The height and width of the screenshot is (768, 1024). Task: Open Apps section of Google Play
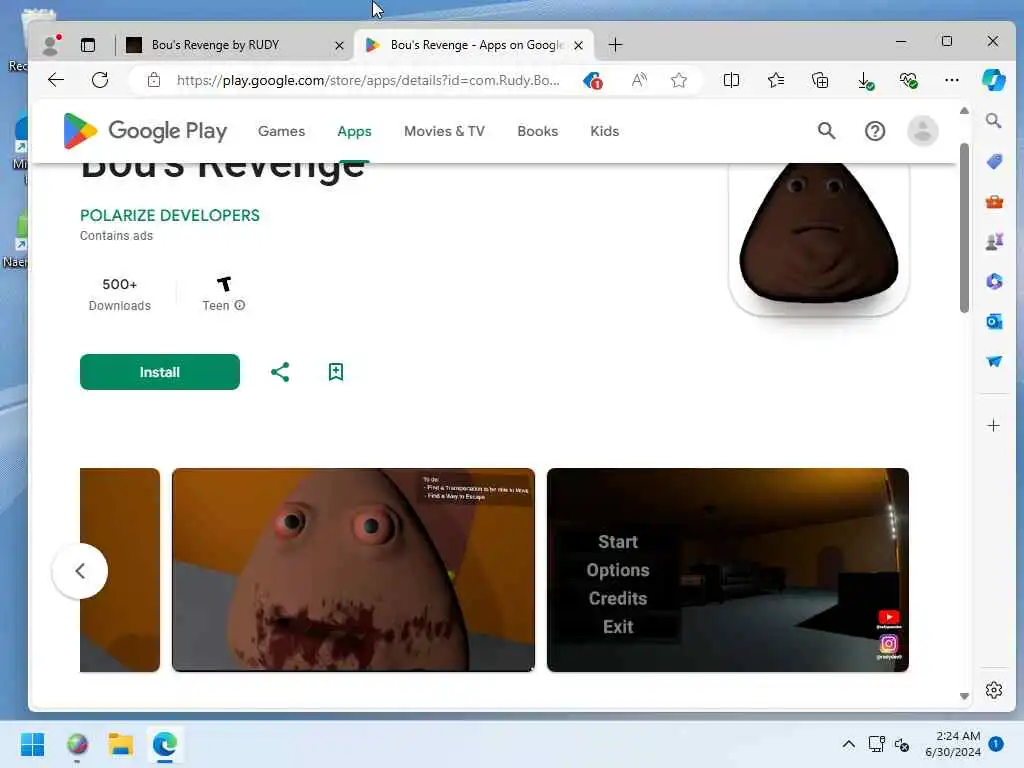(354, 131)
